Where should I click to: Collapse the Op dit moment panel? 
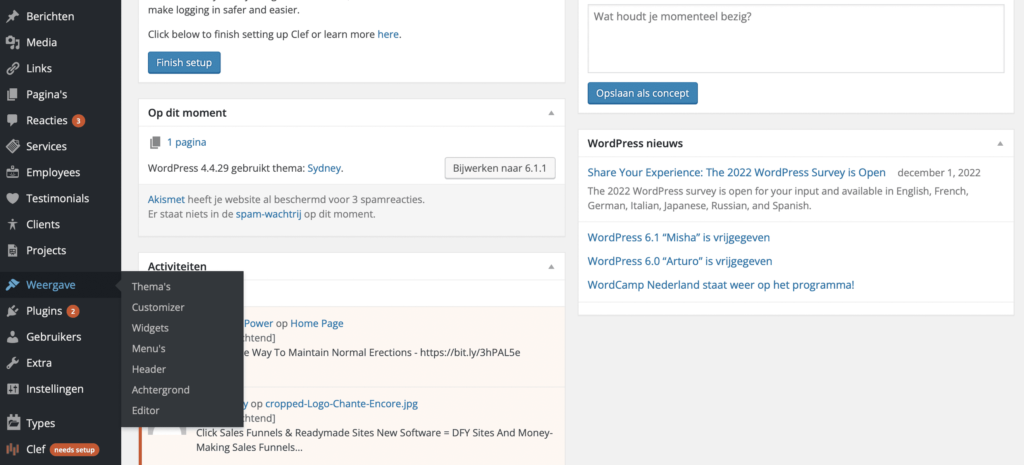coord(551,113)
